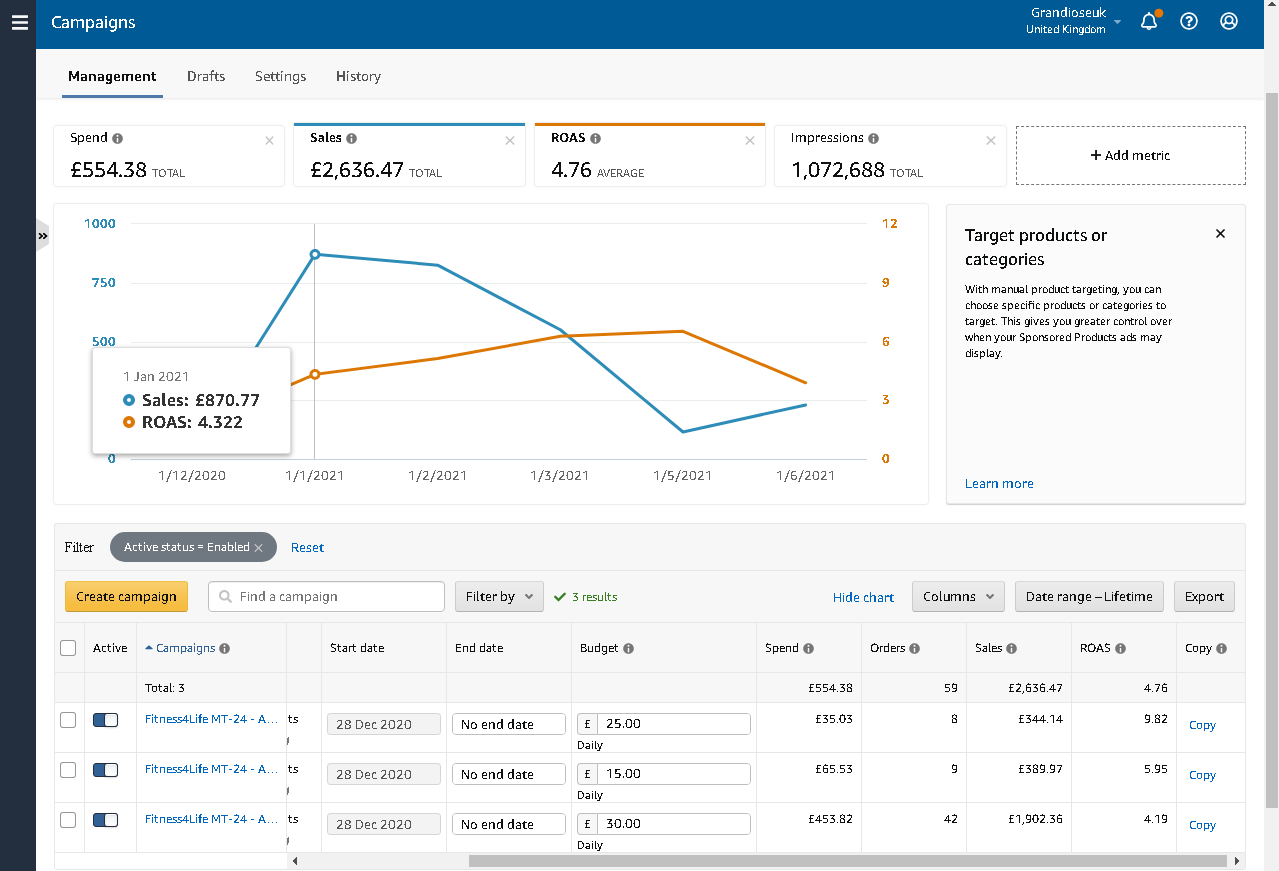
Task: Tick the select-all campaigns checkbox
Action: click(x=68, y=648)
